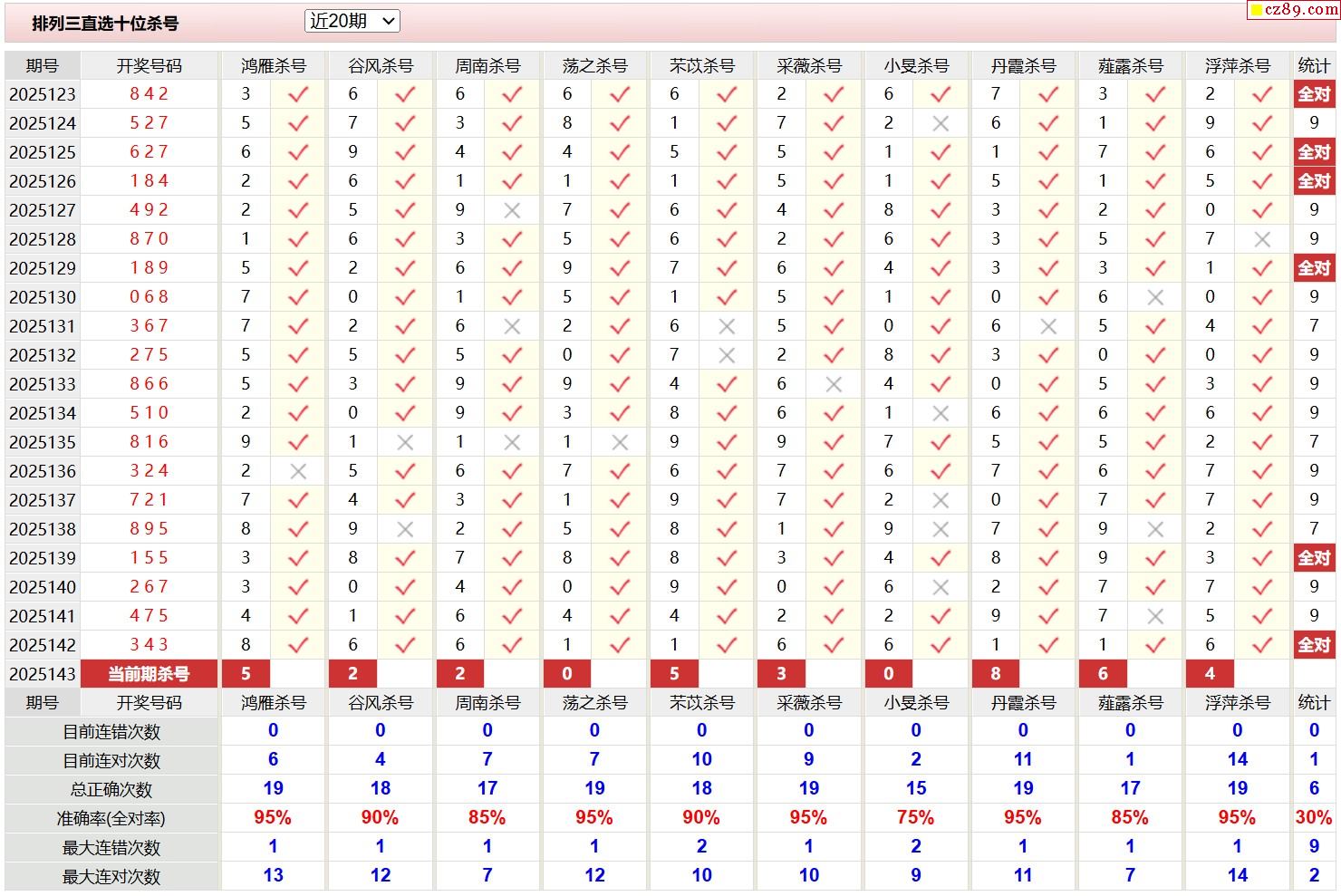This screenshot has width=1341, height=896.
Task: Click the 全对 badge in row 2025139
Action: click(x=1314, y=558)
